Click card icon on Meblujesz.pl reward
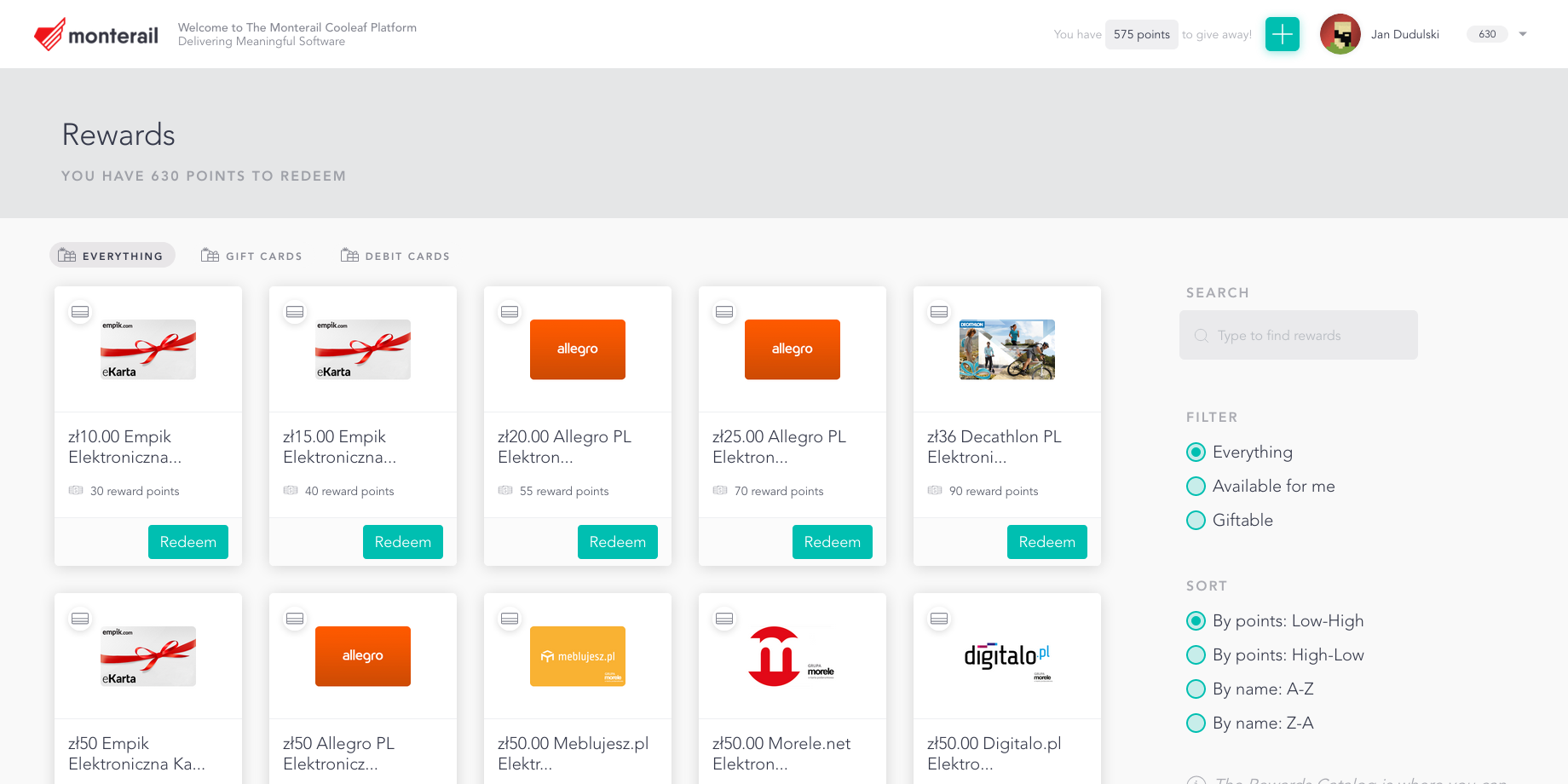Image resolution: width=1568 pixels, height=784 pixels. coord(510,619)
